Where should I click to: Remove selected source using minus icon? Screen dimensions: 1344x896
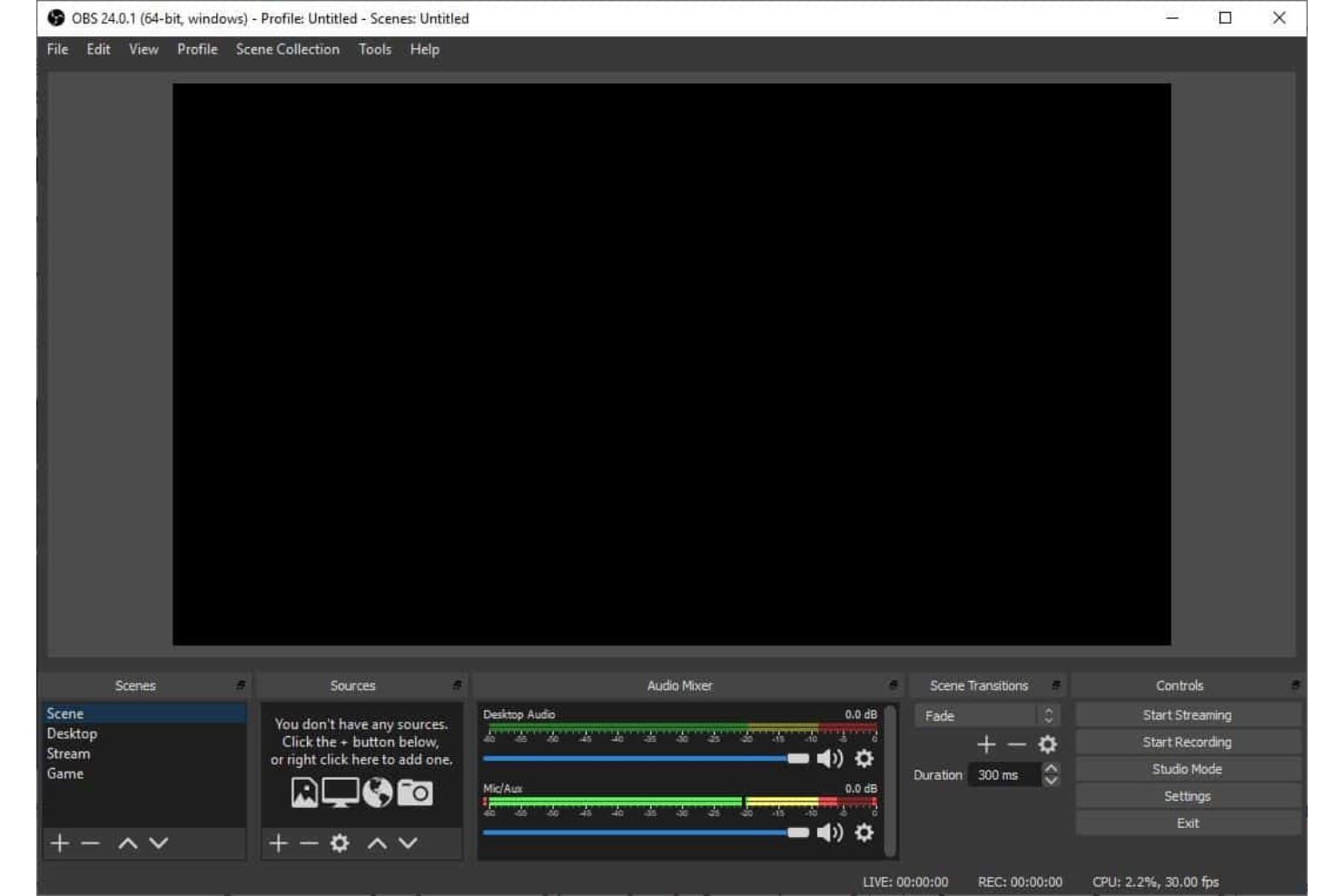(x=309, y=842)
